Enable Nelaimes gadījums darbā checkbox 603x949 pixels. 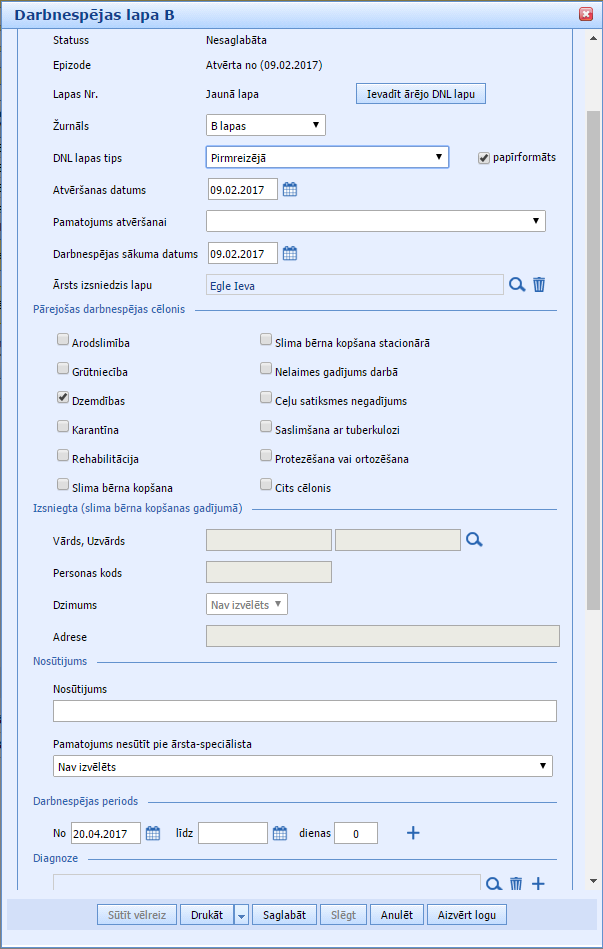pyautogui.click(x=266, y=368)
